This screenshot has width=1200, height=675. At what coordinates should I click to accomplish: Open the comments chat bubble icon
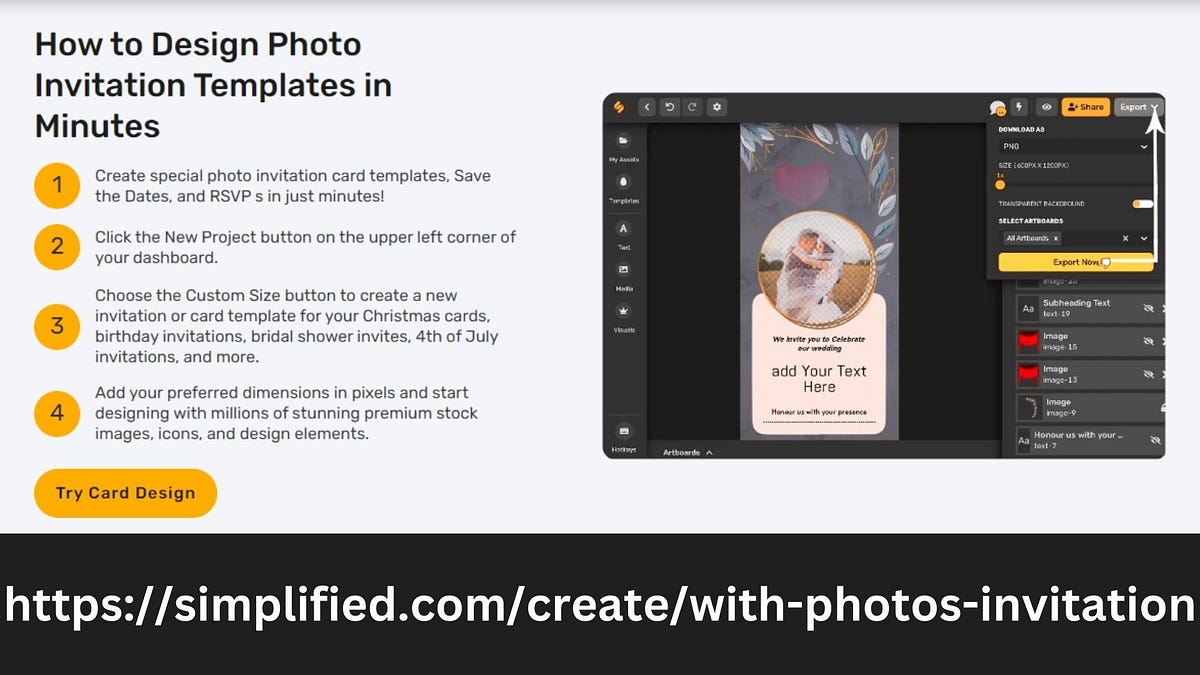pos(997,107)
